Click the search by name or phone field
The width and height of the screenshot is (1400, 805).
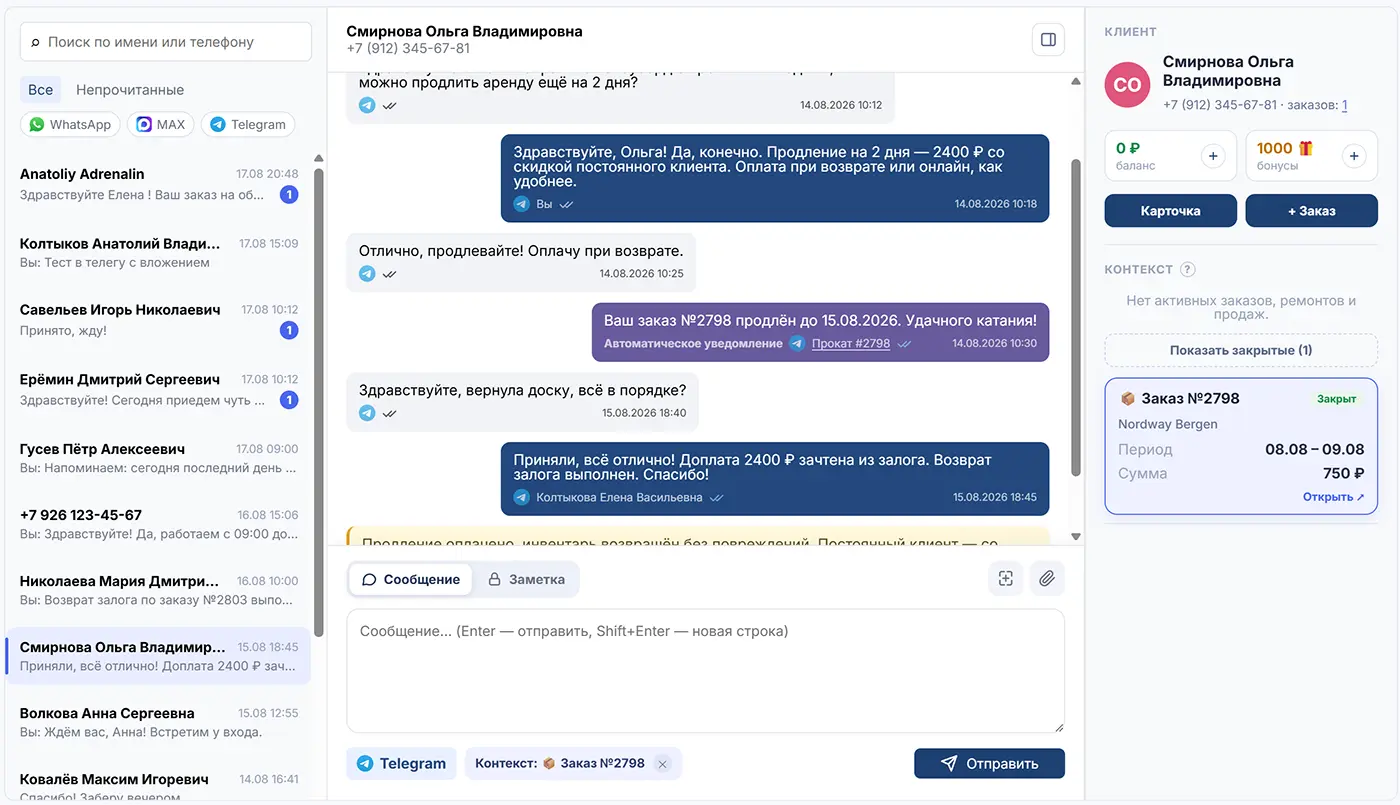(166, 42)
